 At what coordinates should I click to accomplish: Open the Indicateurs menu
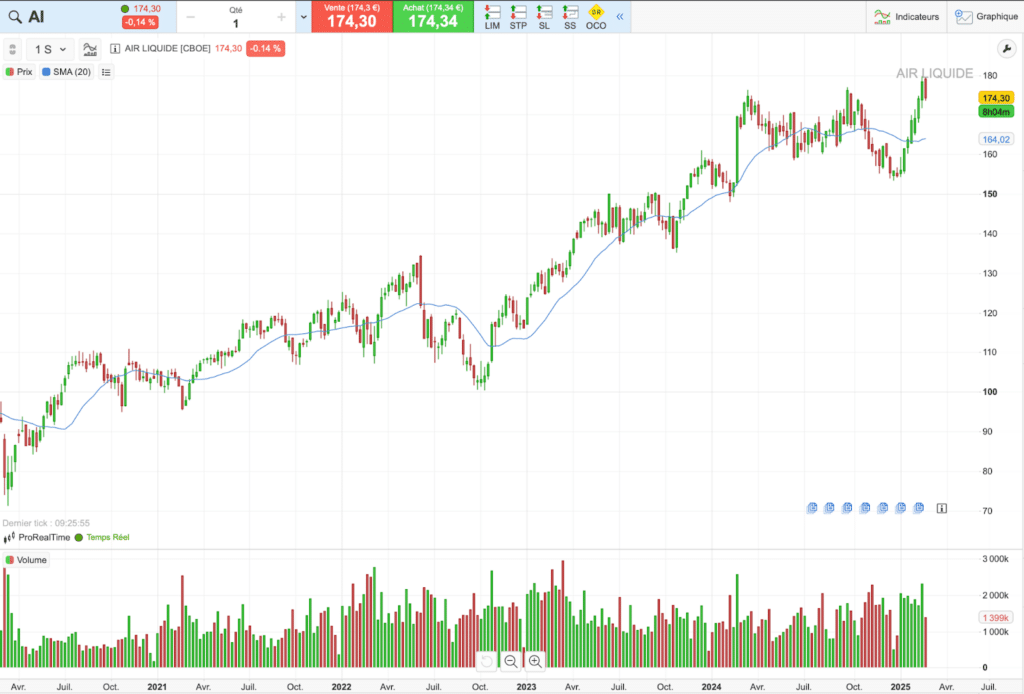point(906,16)
